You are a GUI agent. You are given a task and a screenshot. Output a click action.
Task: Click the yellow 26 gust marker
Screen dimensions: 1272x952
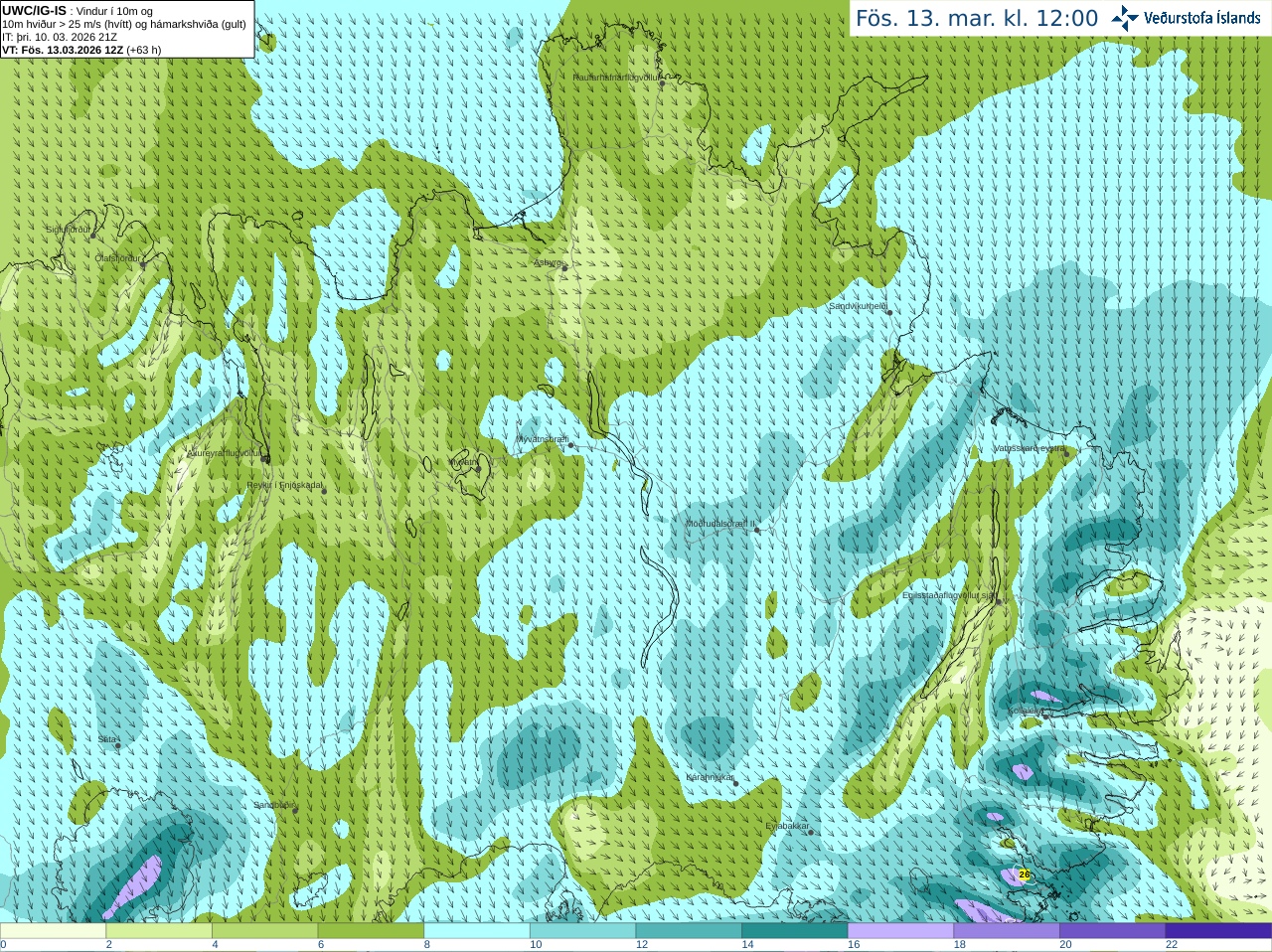[x=1025, y=874]
